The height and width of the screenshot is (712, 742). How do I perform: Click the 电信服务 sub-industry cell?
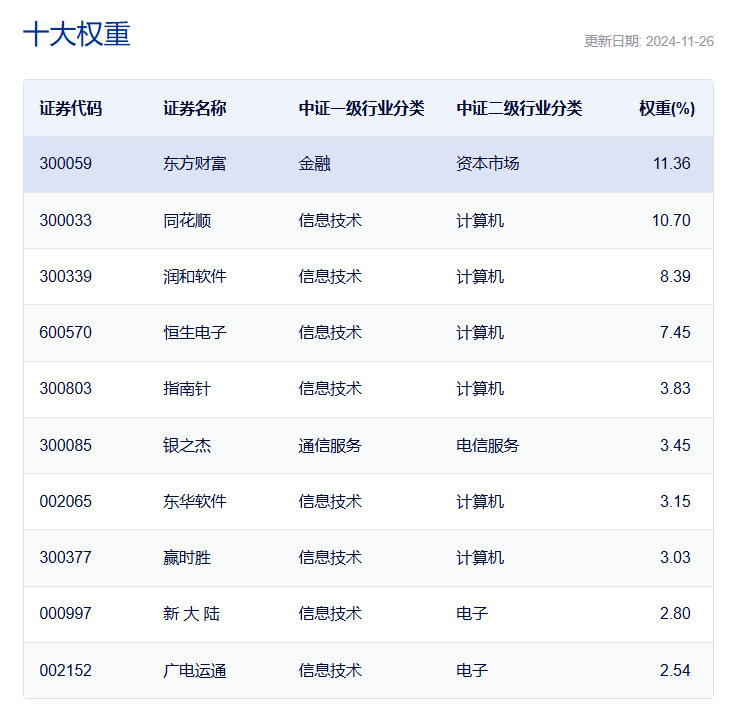[x=487, y=446]
